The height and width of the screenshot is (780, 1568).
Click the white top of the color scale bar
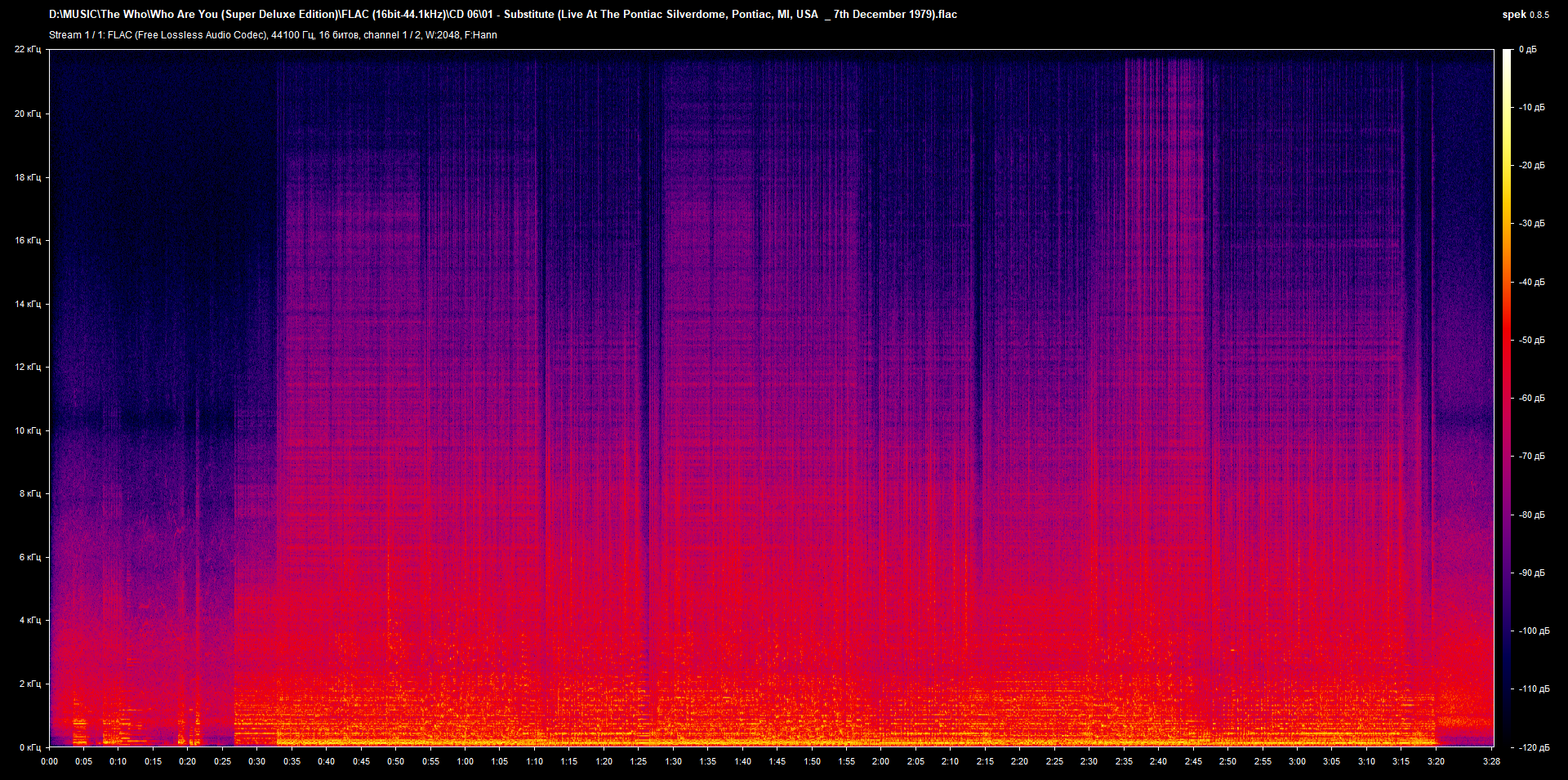point(1507,54)
